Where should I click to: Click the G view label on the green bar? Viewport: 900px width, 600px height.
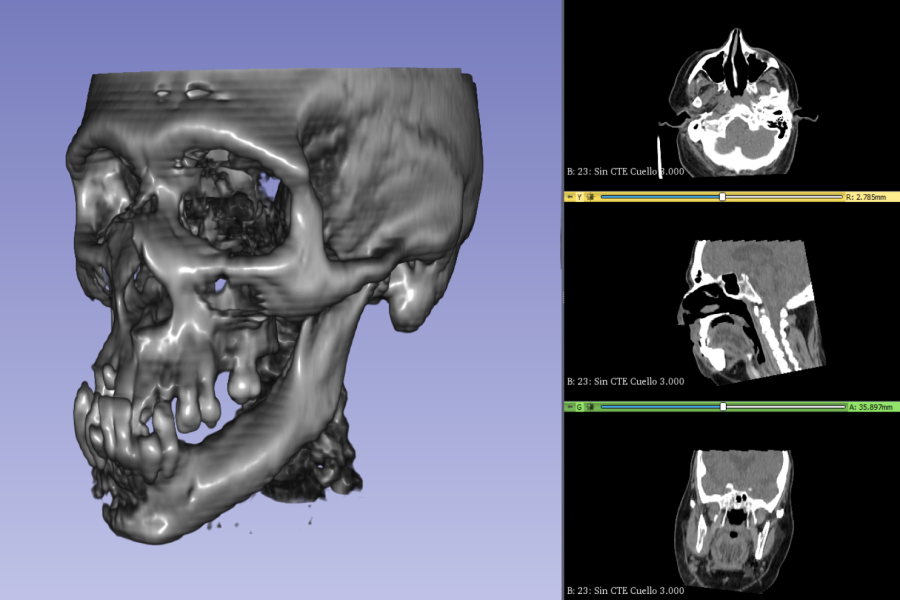pos(579,407)
